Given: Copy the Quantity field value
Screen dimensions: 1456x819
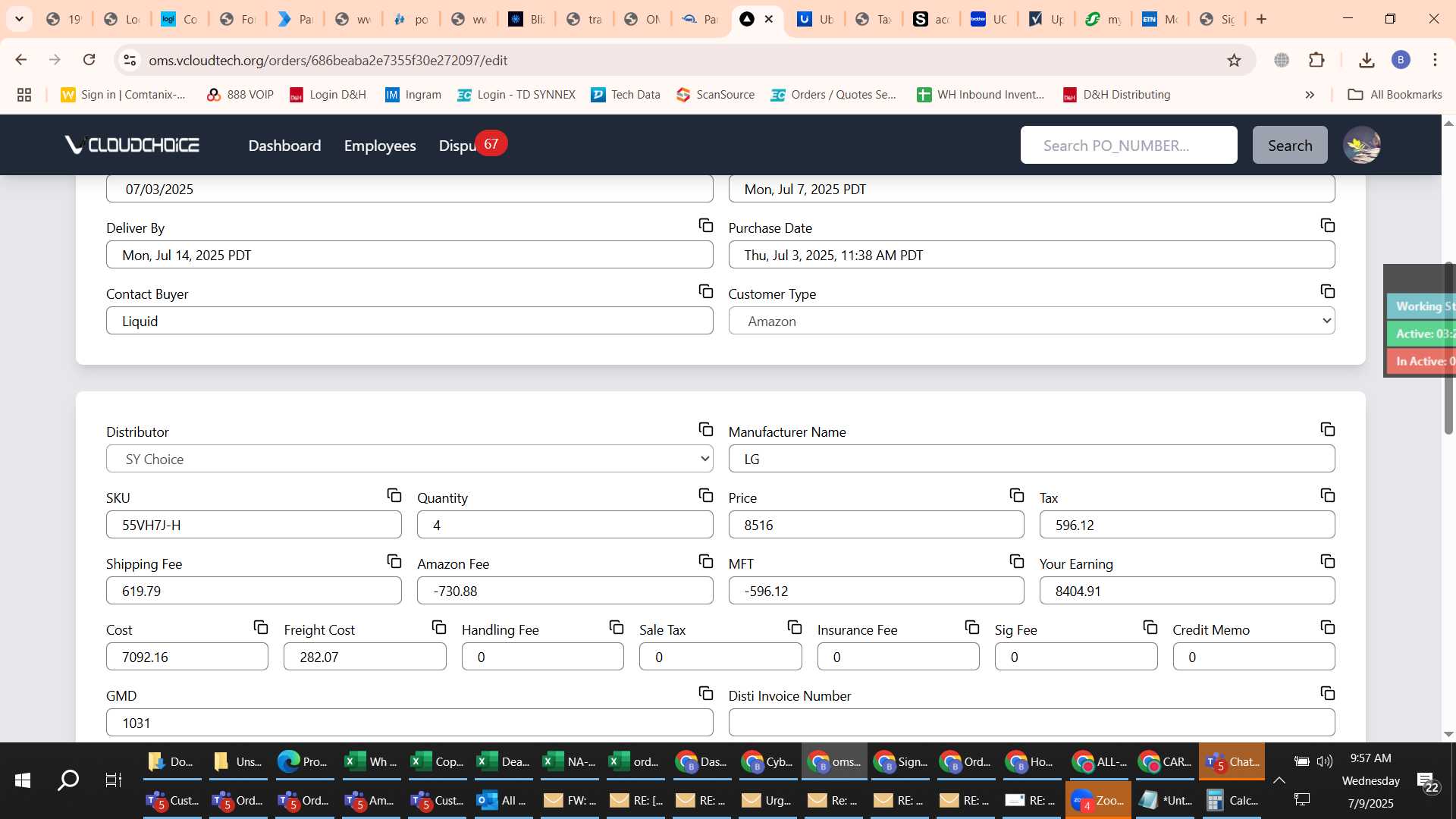Looking at the screenshot, I should pyautogui.click(x=706, y=496).
